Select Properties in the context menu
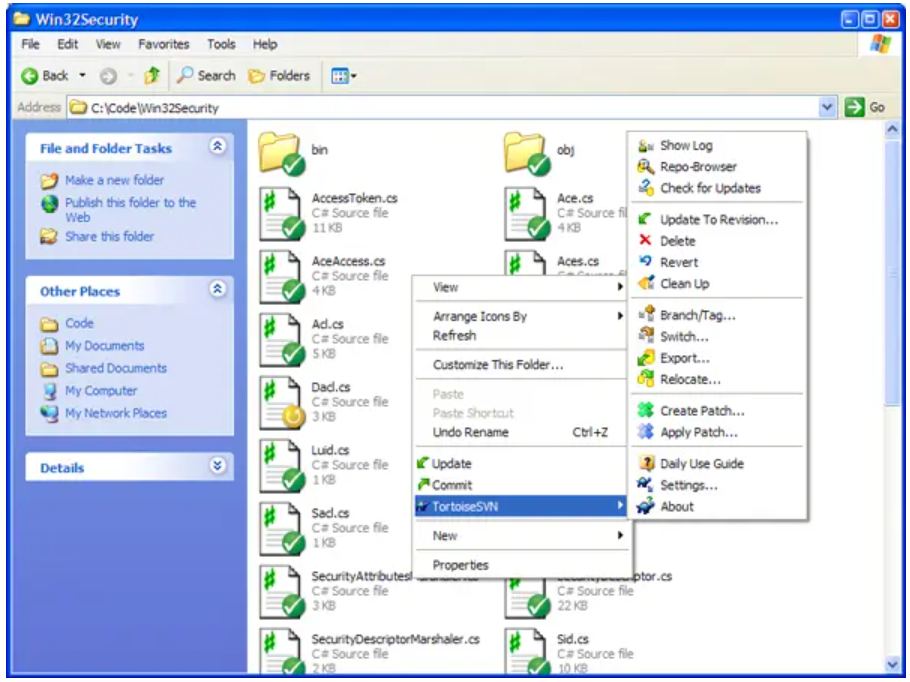This screenshot has height=682, width=910. [460, 565]
